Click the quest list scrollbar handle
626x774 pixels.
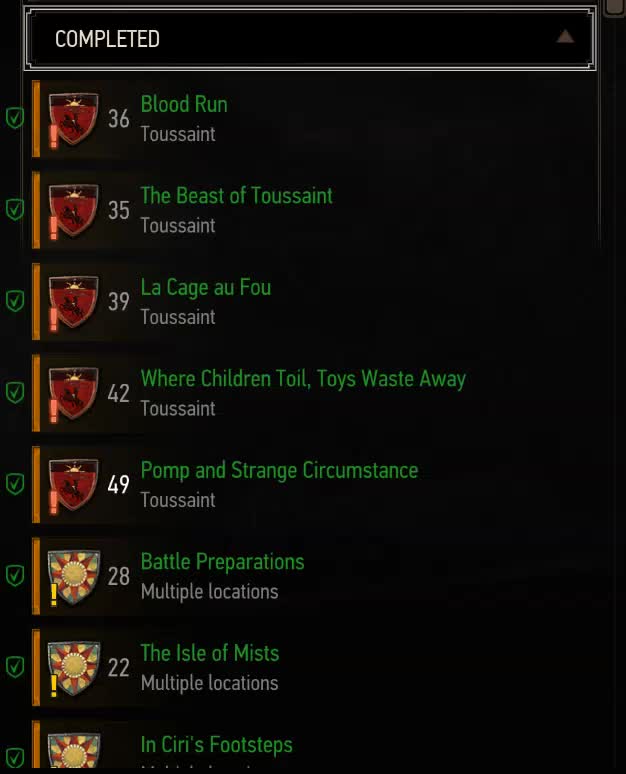[x=616, y=7]
